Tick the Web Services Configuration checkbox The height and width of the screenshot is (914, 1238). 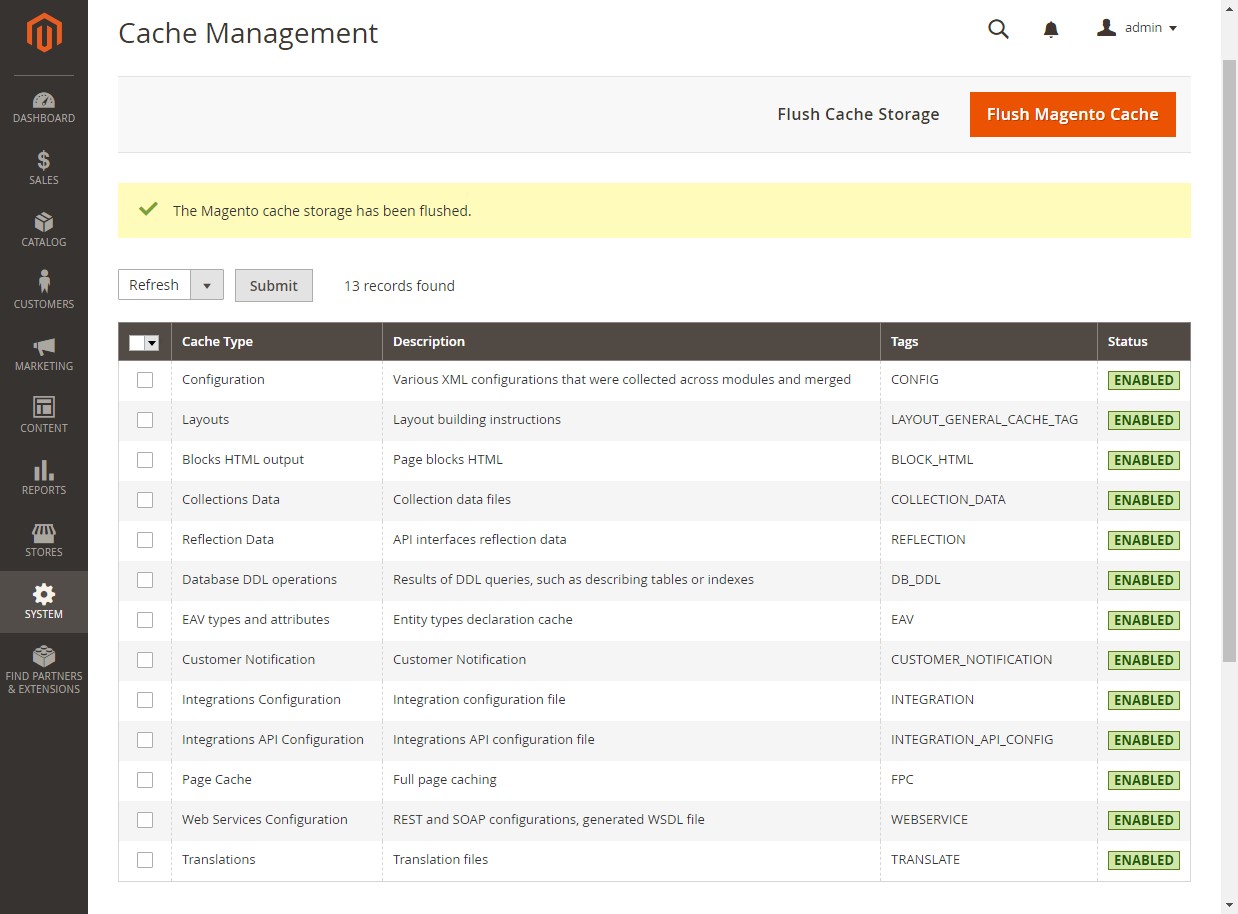[145, 820]
